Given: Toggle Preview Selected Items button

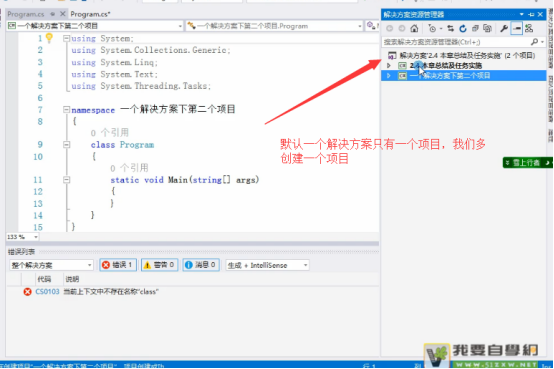Looking at the screenshot, I should coord(517,29).
